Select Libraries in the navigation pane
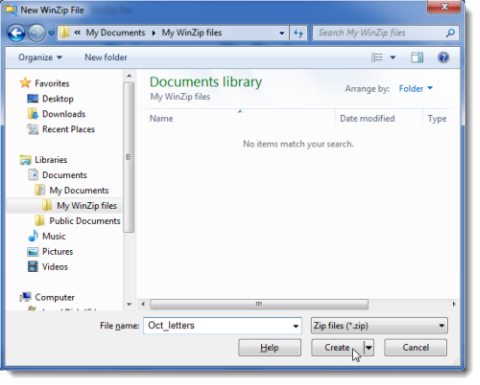Viewport: 480px width, 385px height. (51, 160)
